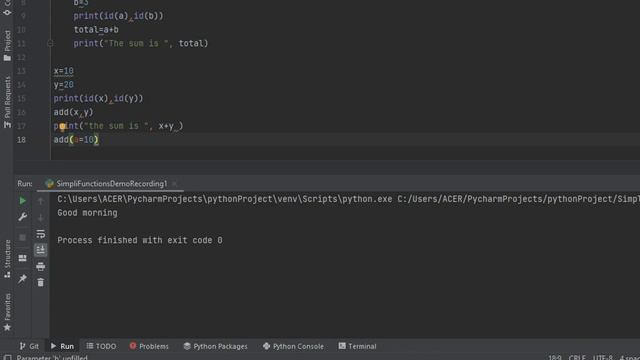Print the console output
This screenshot has height=360, width=640.
(x=40, y=267)
